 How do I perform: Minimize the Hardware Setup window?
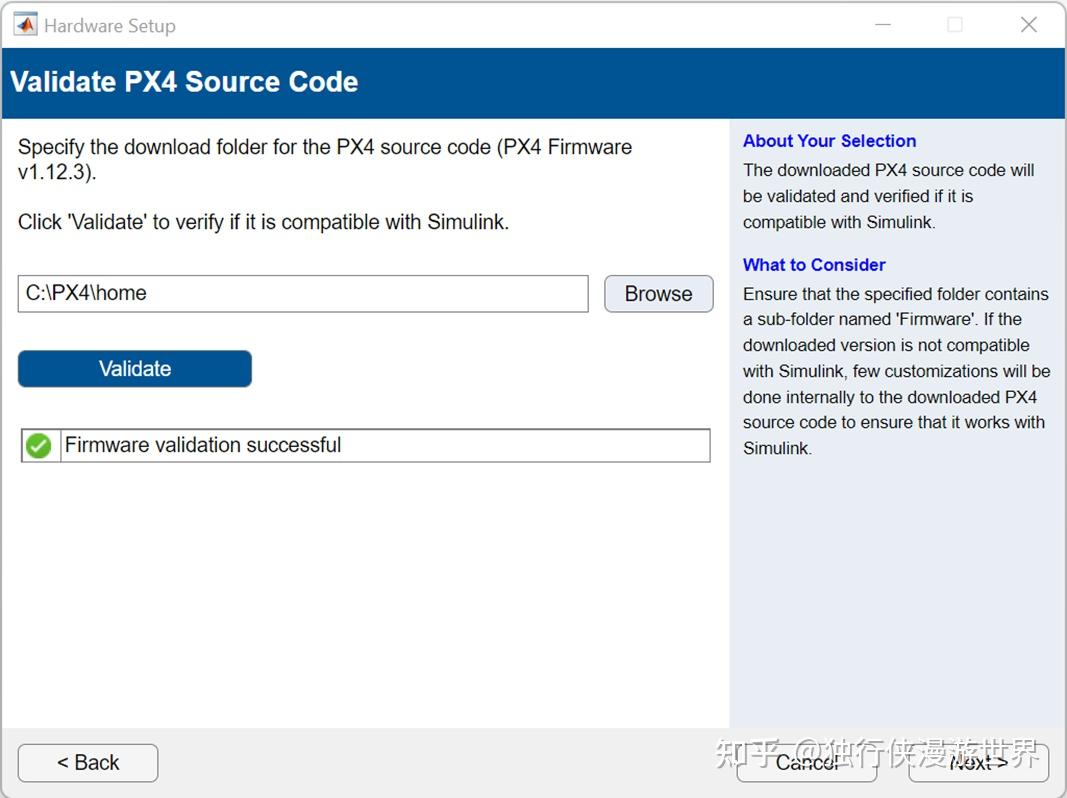pyautogui.click(x=881, y=25)
